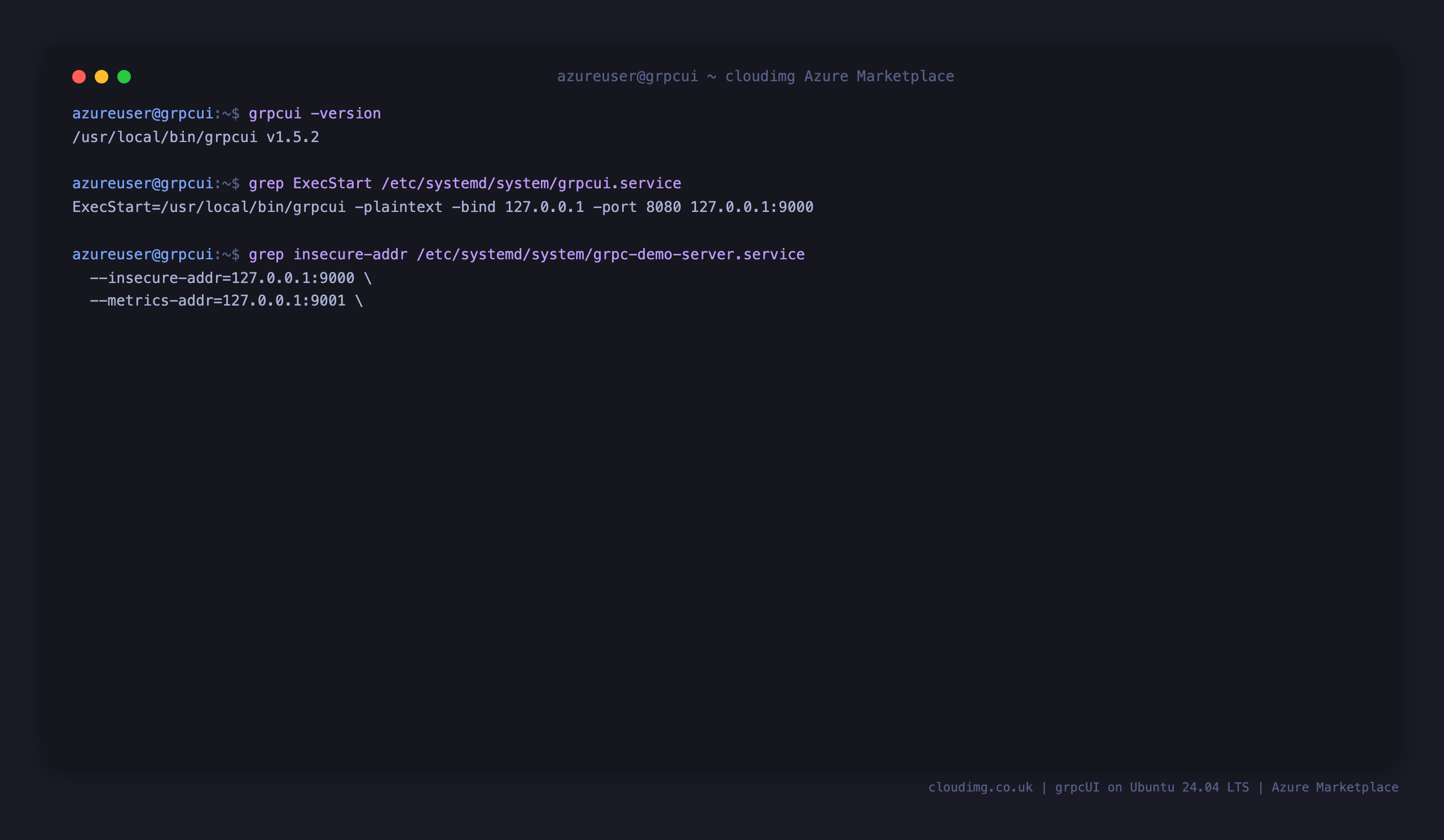Click the footer text 'cloudimg.co.uk | grpcUI on Ubuntu 24.04 LTS'
The image size is (1444, 840).
(1089, 788)
